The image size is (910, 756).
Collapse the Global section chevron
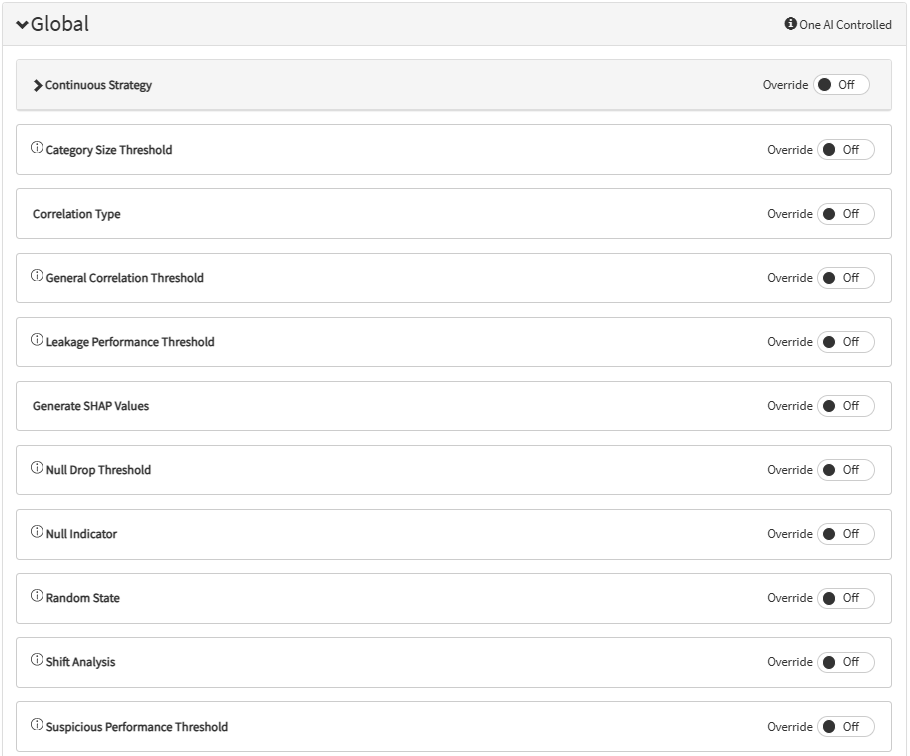tap(23, 25)
